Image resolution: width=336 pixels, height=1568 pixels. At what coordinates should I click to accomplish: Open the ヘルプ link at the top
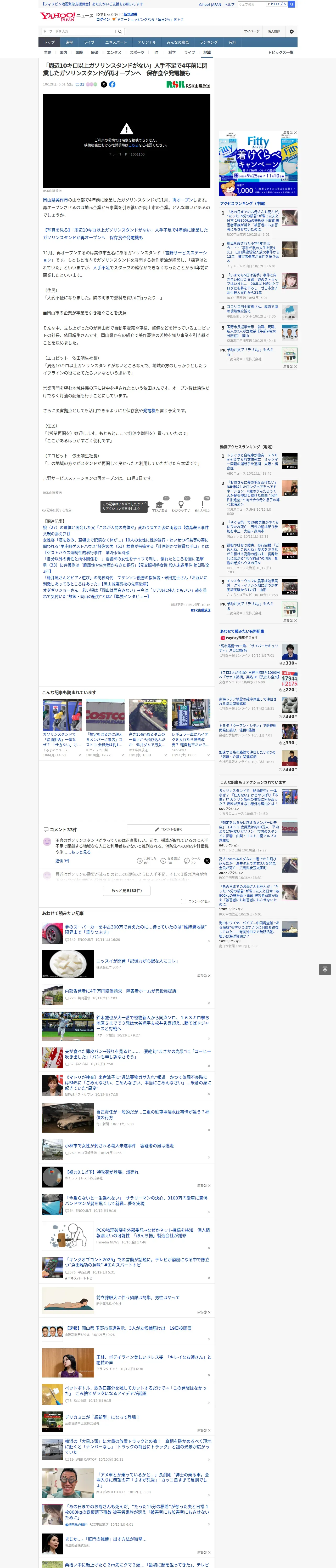pos(229,4)
